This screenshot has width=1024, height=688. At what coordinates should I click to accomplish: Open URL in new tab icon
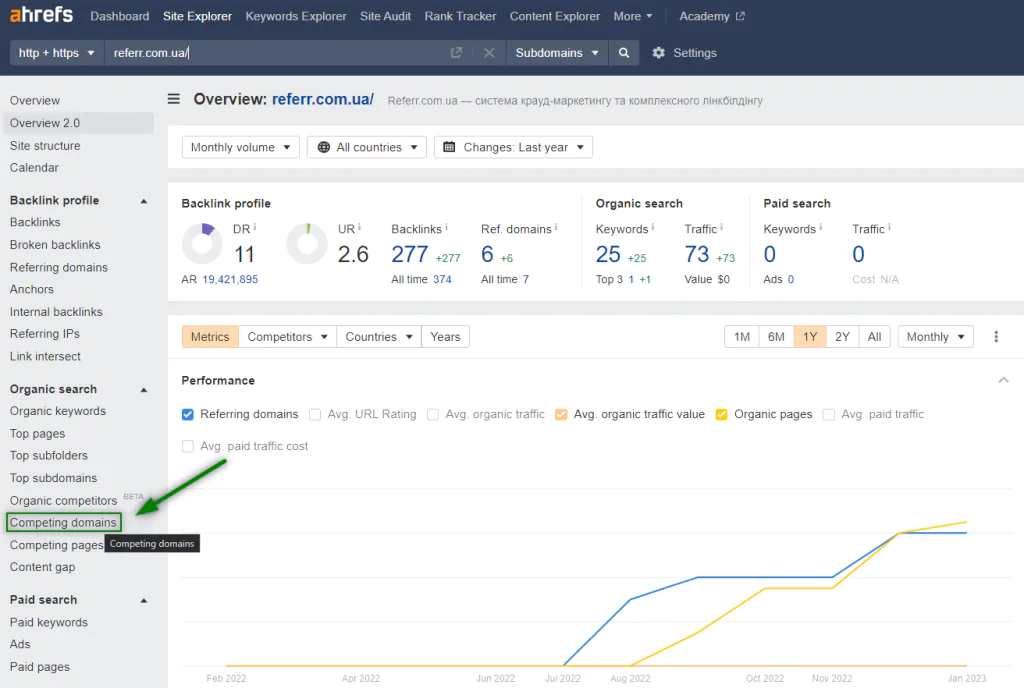(456, 53)
